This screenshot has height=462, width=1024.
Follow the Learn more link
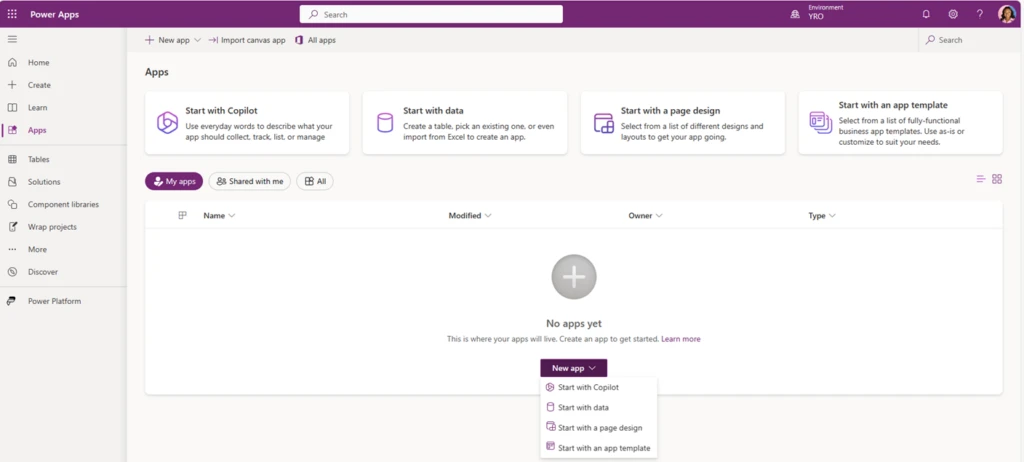(x=680, y=339)
